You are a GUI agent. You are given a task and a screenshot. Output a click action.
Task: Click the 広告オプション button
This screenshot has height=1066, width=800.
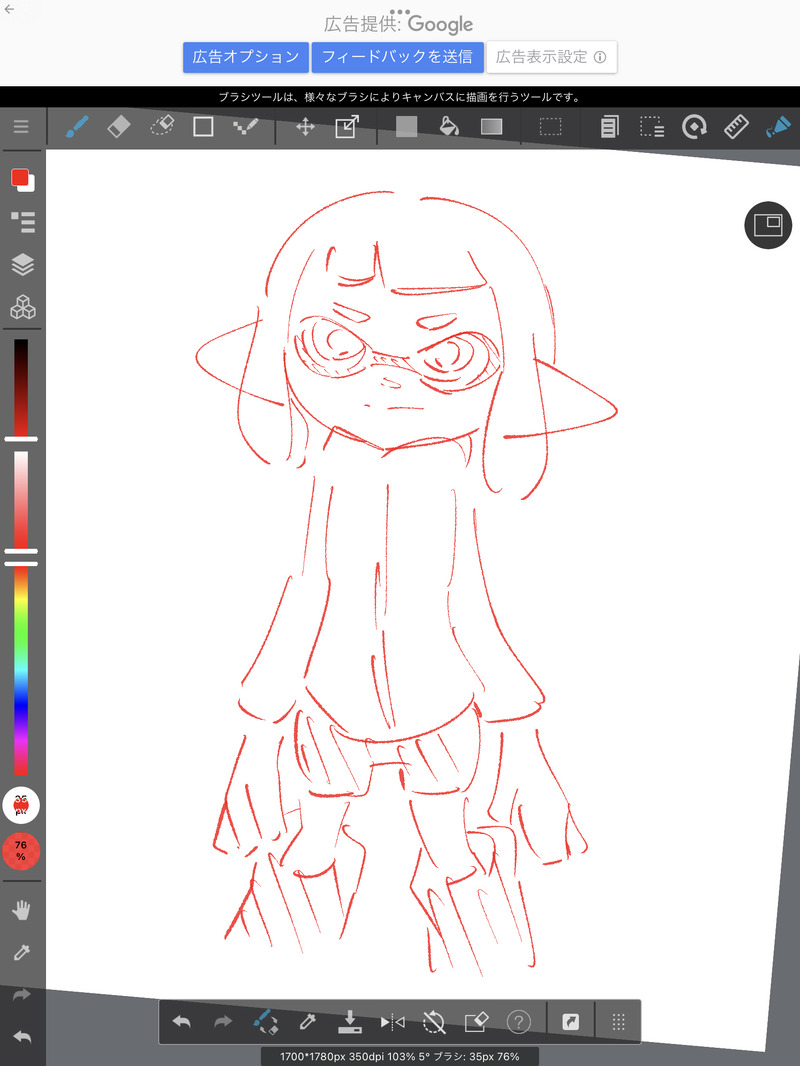[x=245, y=57]
